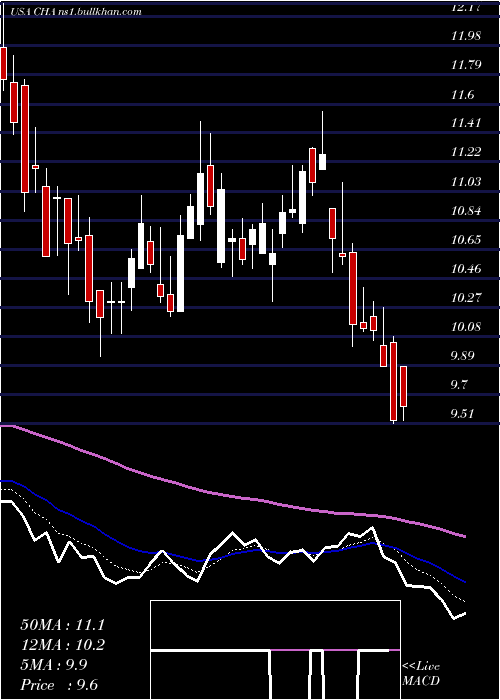Select the 10.65 price level label
500x700 pixels.
click(x=466, y=240)
